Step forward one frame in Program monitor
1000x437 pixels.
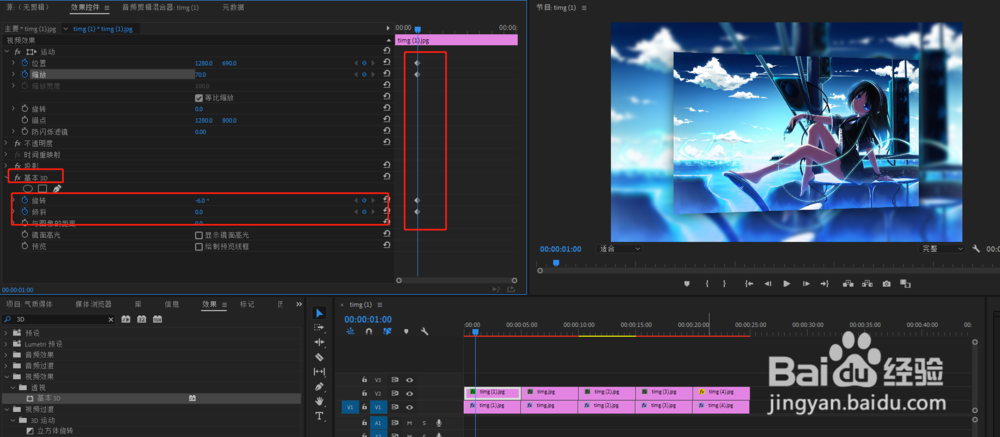pos(806,283)
